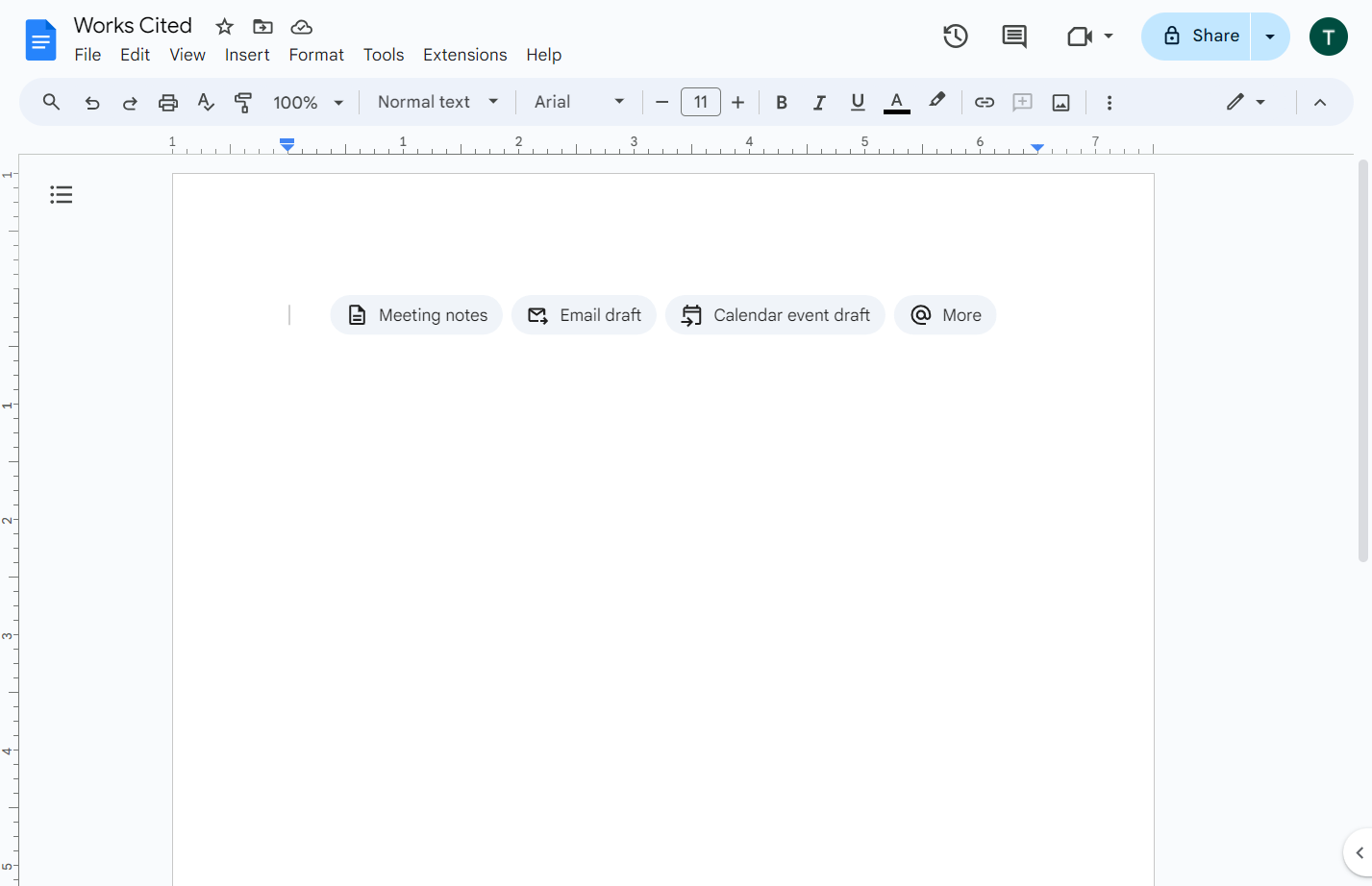Open the search magnifier tool
1372x886 pixels.
(x=52, y=102)
